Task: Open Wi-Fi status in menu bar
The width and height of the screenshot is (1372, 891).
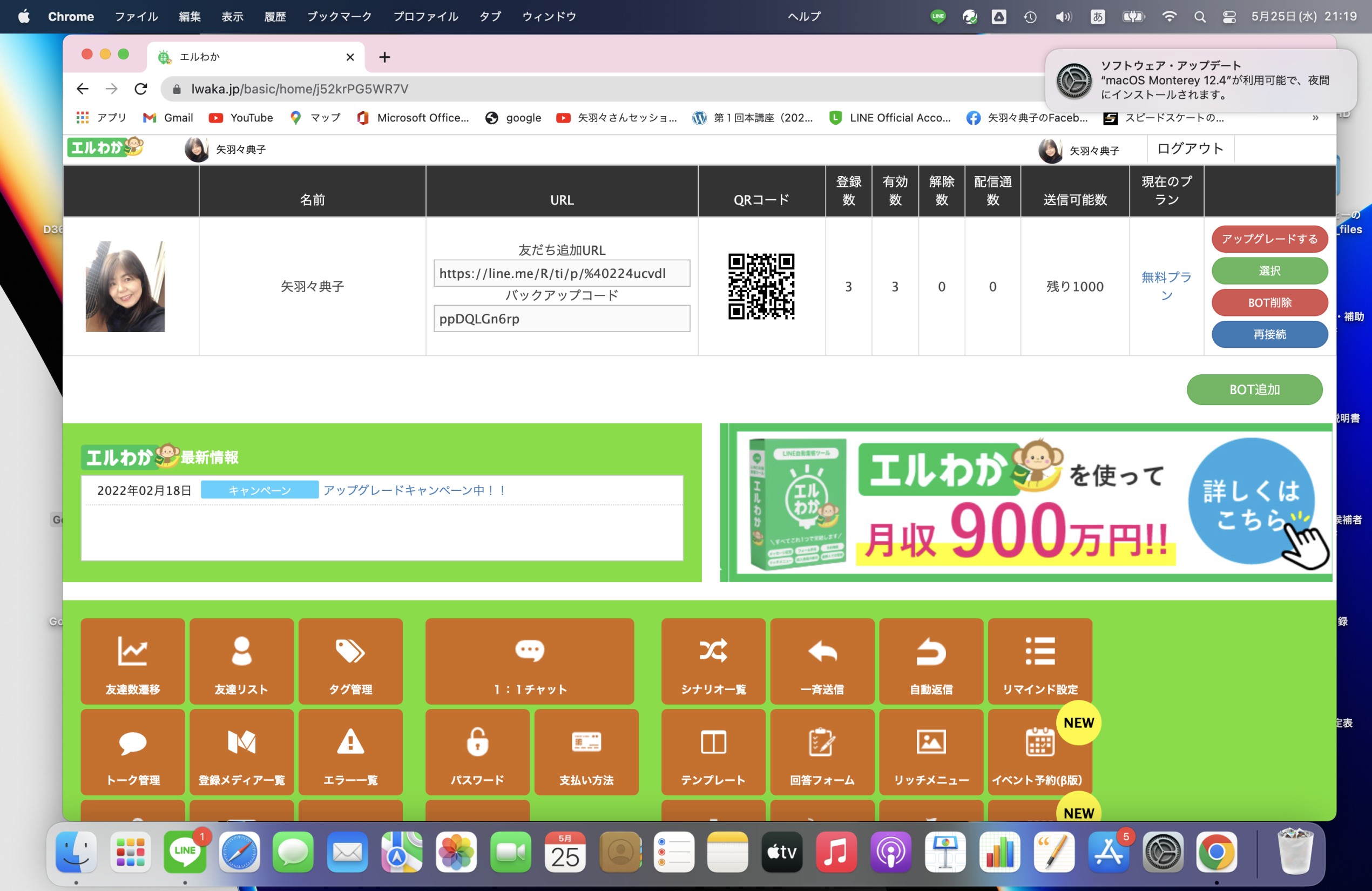Action: click(x=1169, y=17)
